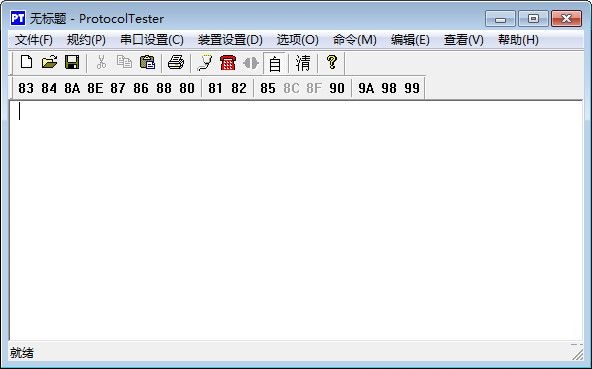
Task: Send command 8A from the toolbar
Action: (72, 88)
